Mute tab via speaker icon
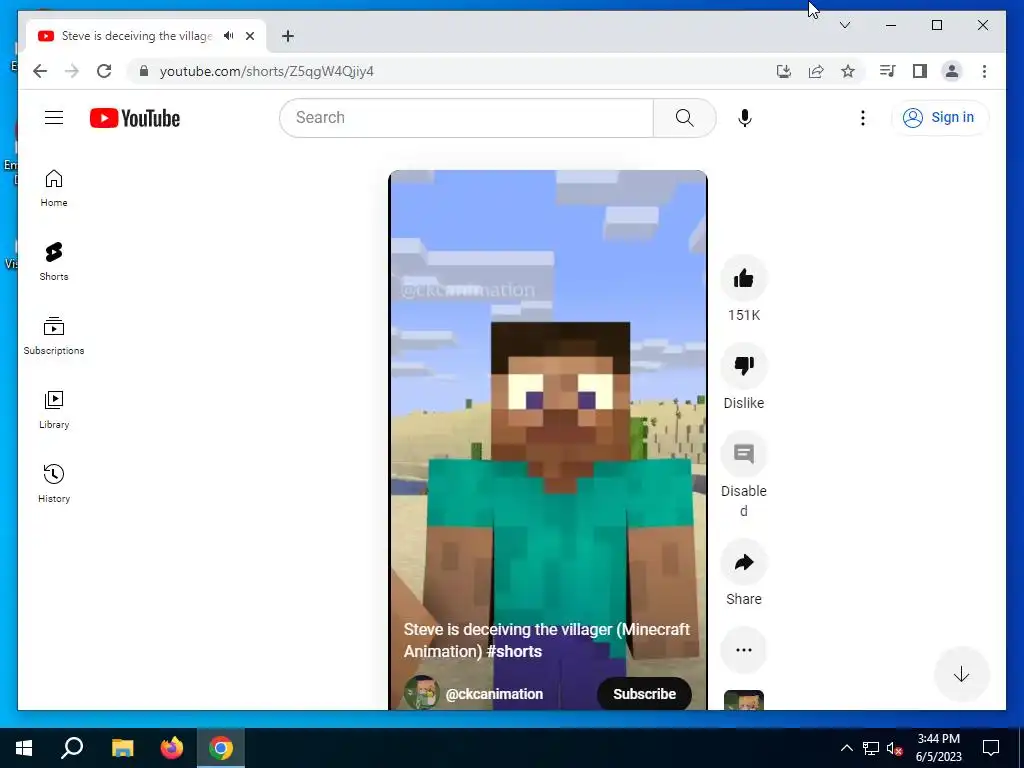 pyautogui.click(x=229, y=35)
